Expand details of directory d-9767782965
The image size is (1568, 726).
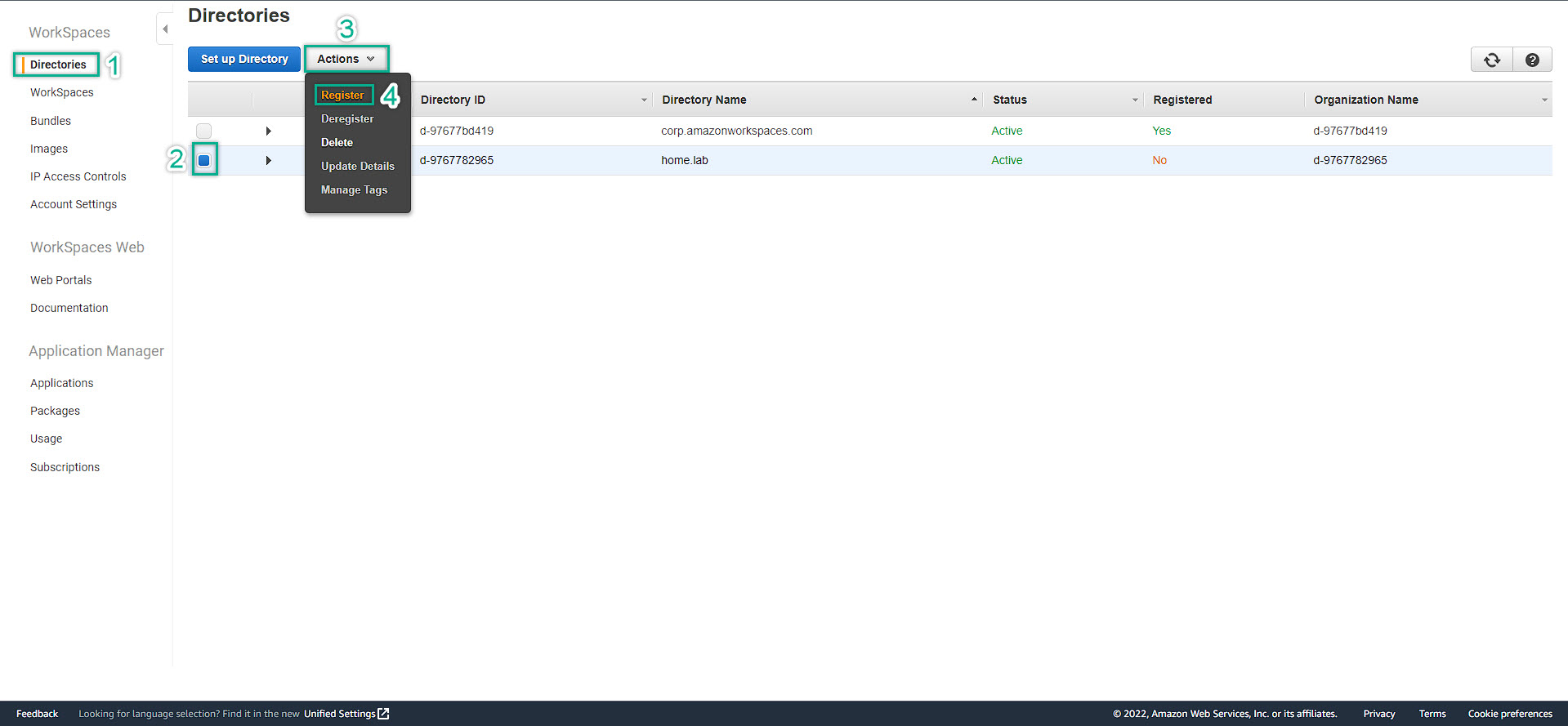point(268,160)
